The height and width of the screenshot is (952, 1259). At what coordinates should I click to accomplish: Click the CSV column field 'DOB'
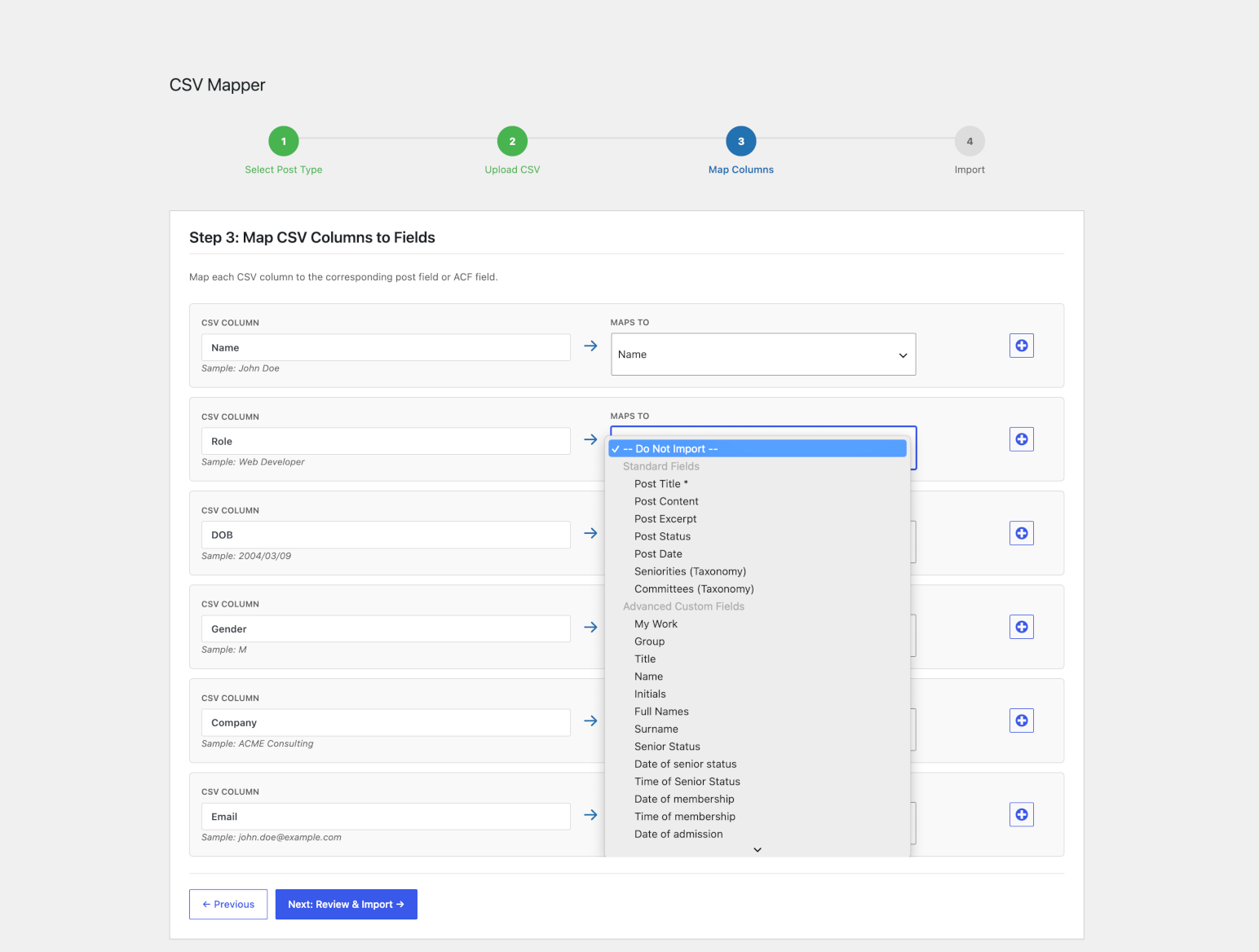pyautogui.click(x=386, y=535)
